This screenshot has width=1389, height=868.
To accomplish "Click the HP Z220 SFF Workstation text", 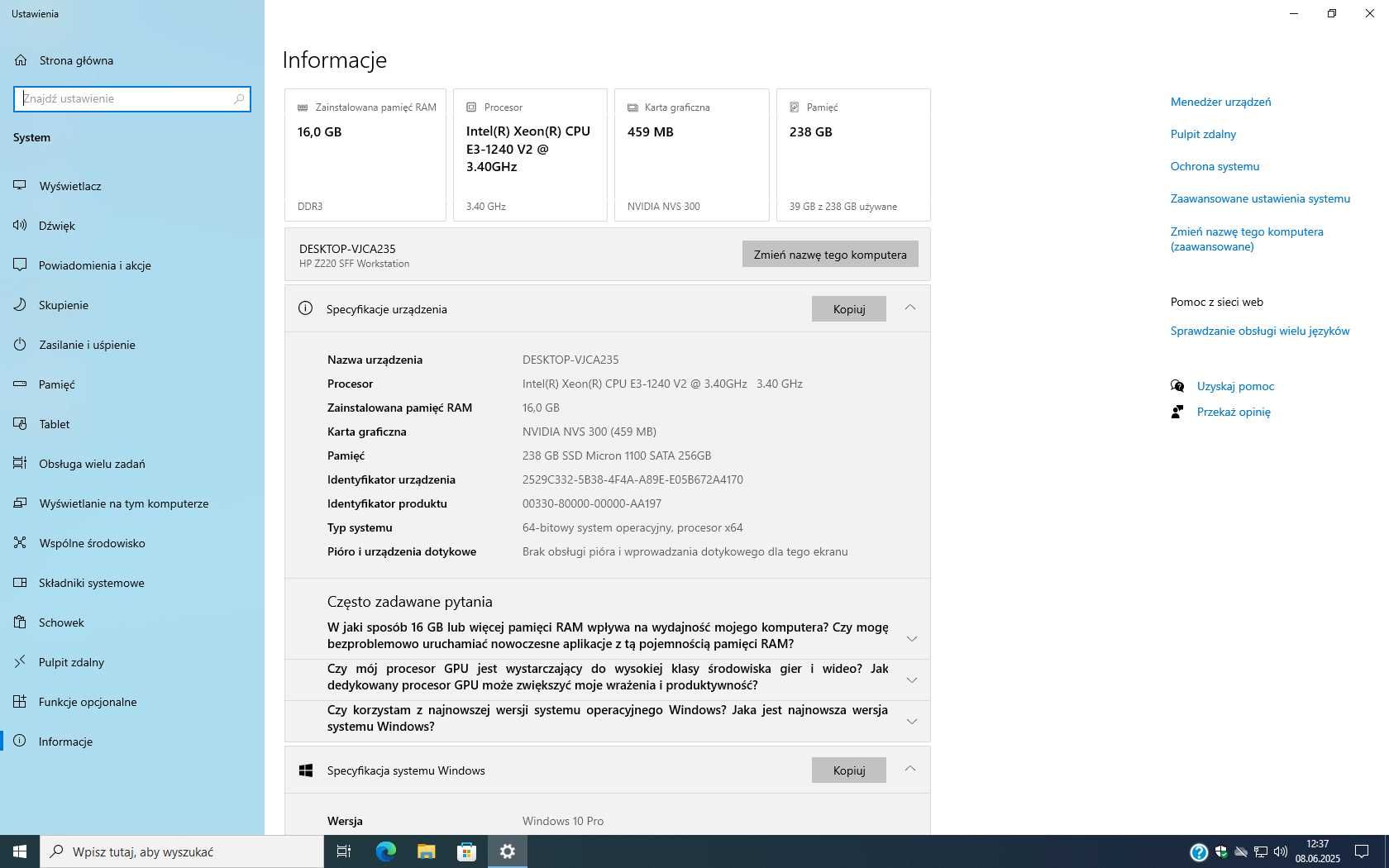I will coord(354,264).
